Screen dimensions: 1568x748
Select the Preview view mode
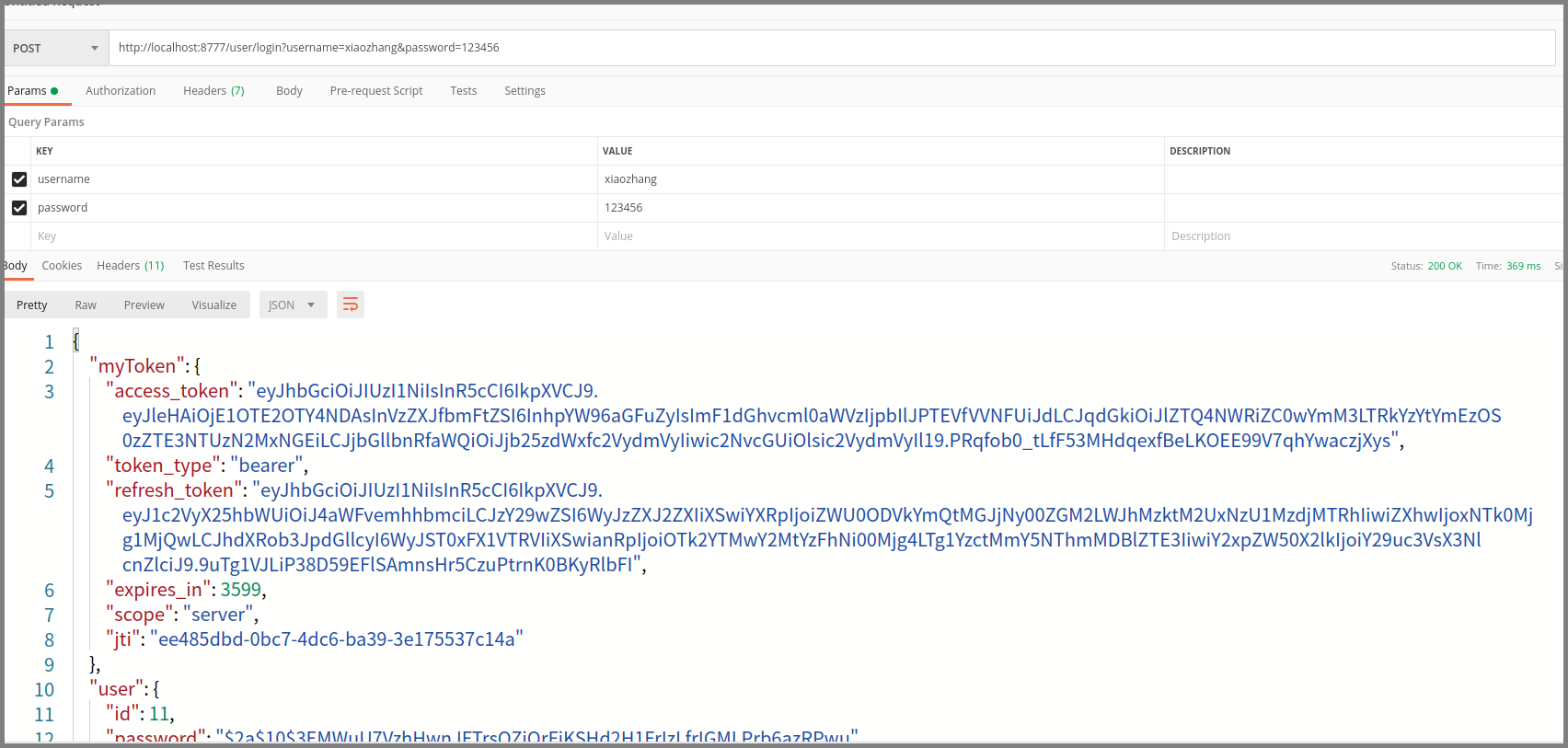coord(144,305)
